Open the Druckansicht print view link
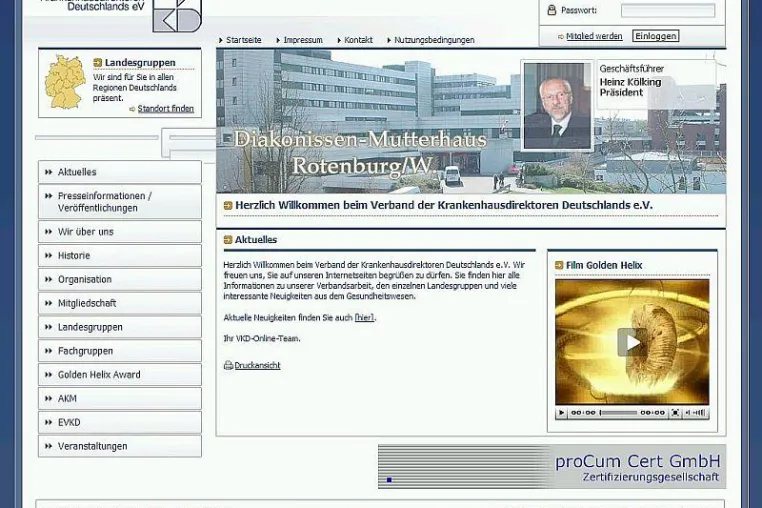This screenshot has width=762, height=508. click(257, 365)
